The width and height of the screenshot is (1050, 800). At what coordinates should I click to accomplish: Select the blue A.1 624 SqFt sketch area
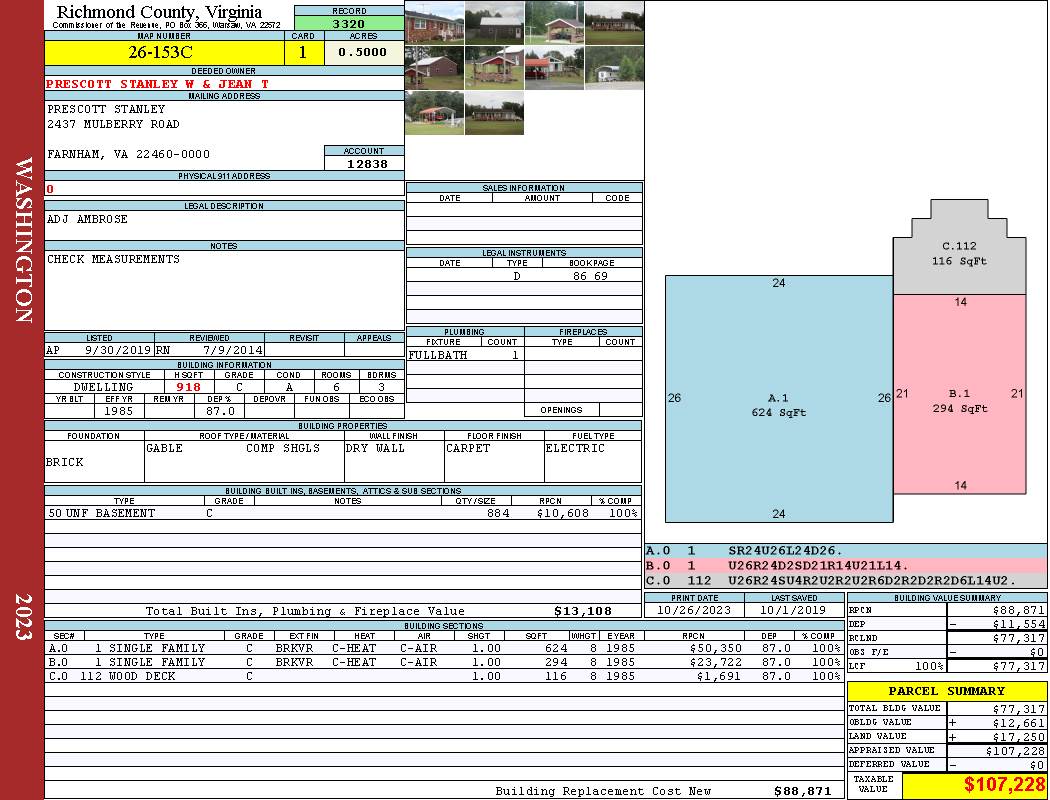click(779, 399)
